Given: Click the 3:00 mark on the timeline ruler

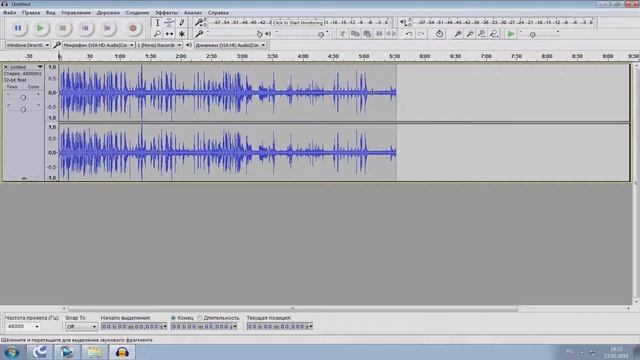Looking at the screenshot, I should [x=242, y=56].
